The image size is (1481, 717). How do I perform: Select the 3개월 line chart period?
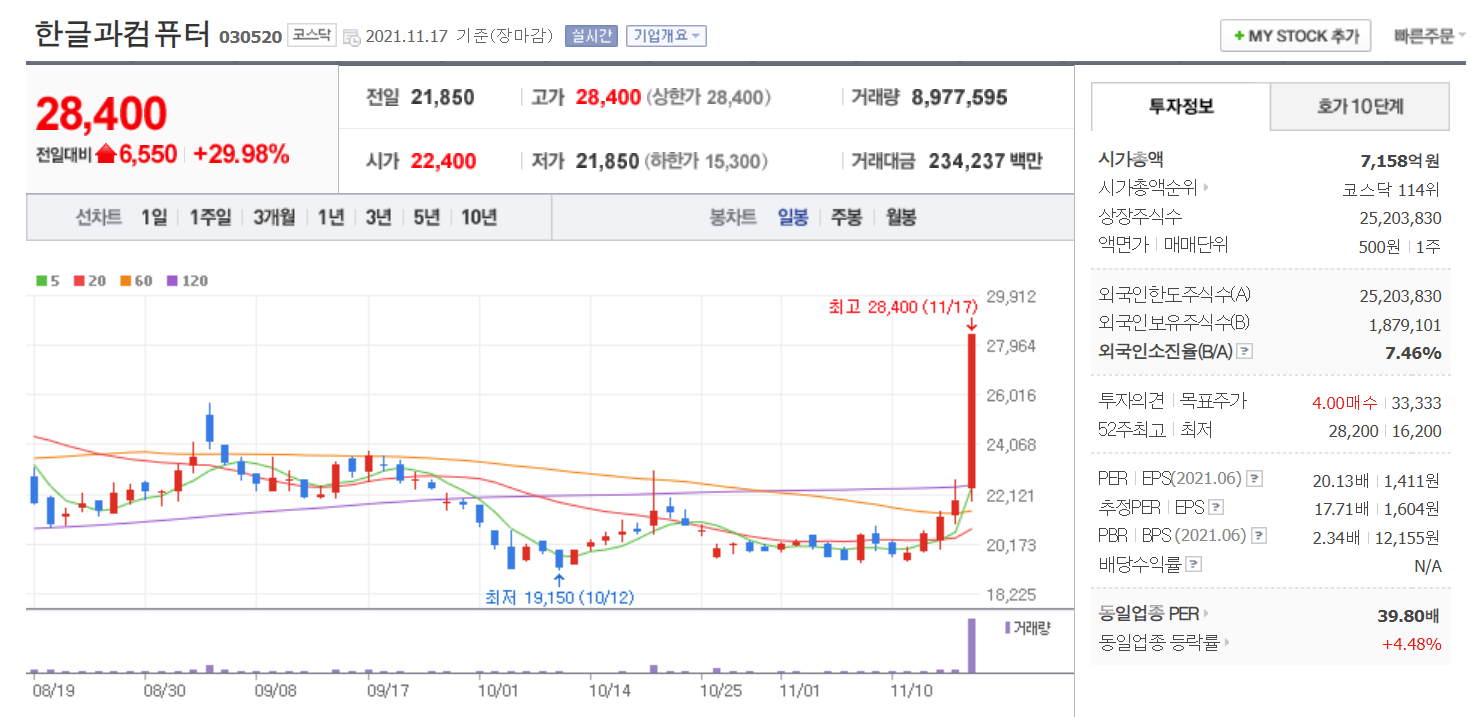coord(274,217)
